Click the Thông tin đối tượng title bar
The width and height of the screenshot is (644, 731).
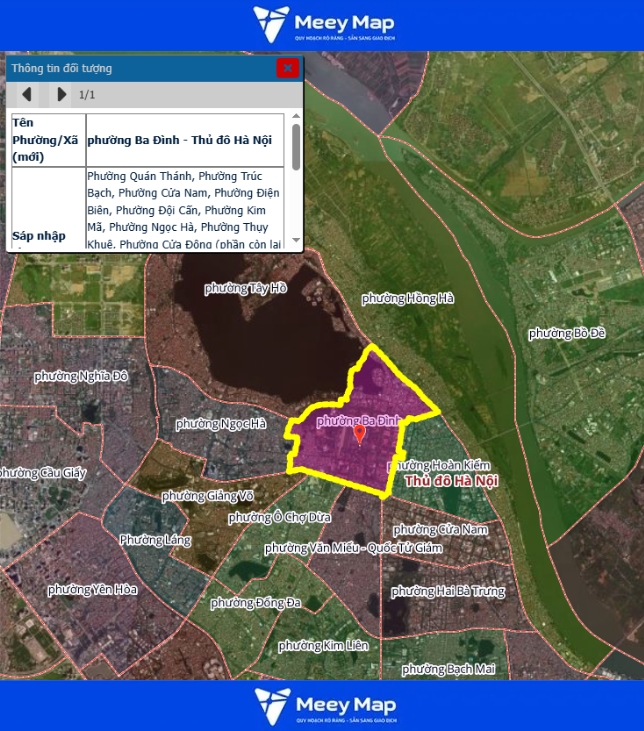click(x=140, y=68)
